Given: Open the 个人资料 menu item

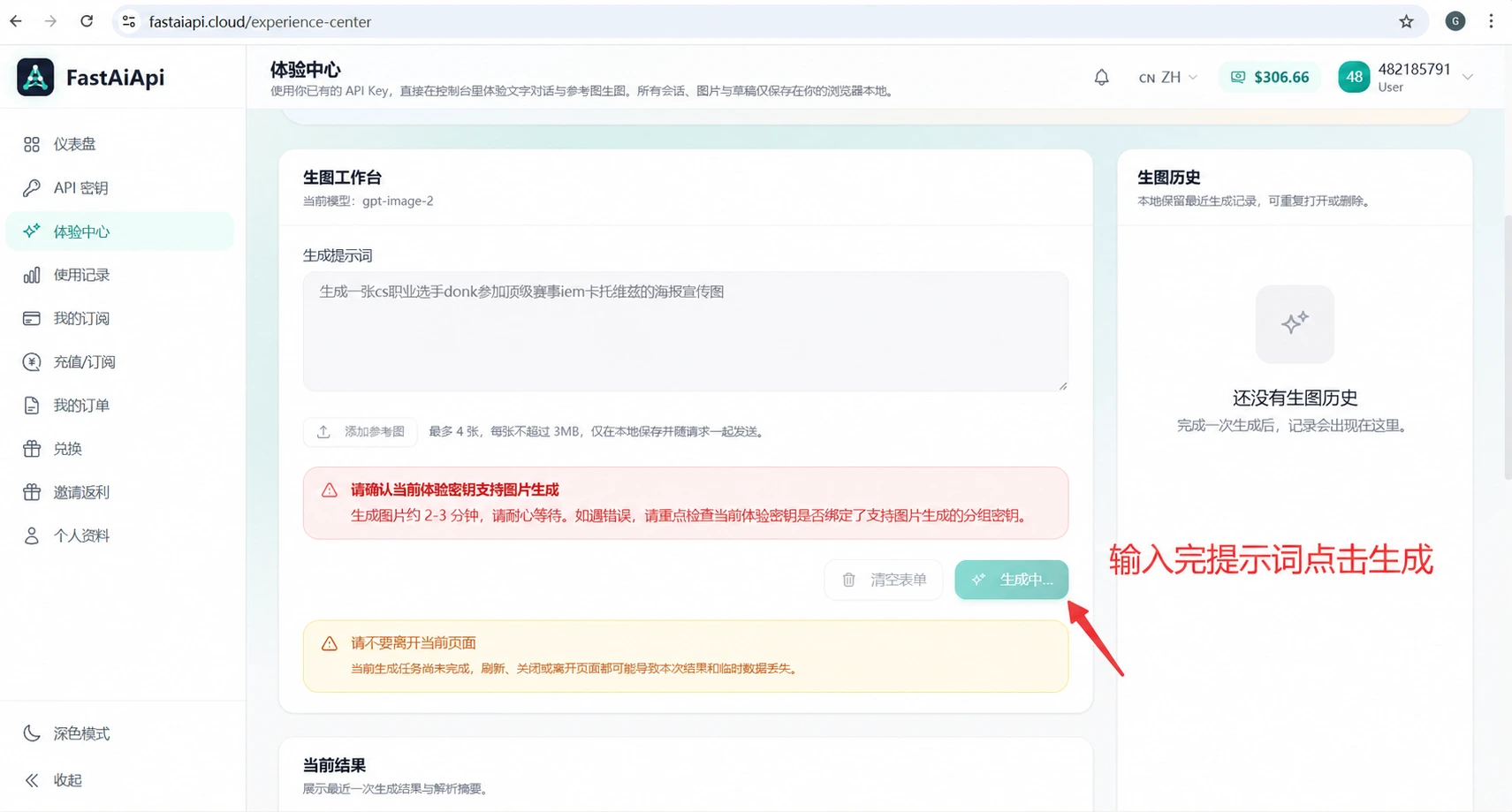Looking at the screenshot, I should click(119, 535).
